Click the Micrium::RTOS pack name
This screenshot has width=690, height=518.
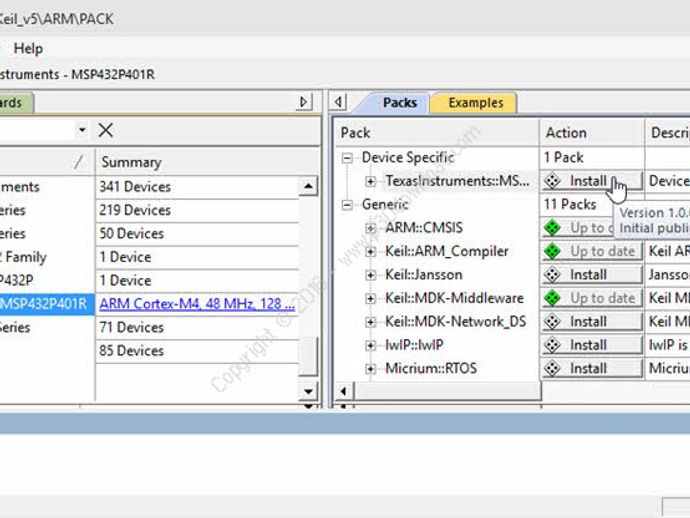(431, 368)
